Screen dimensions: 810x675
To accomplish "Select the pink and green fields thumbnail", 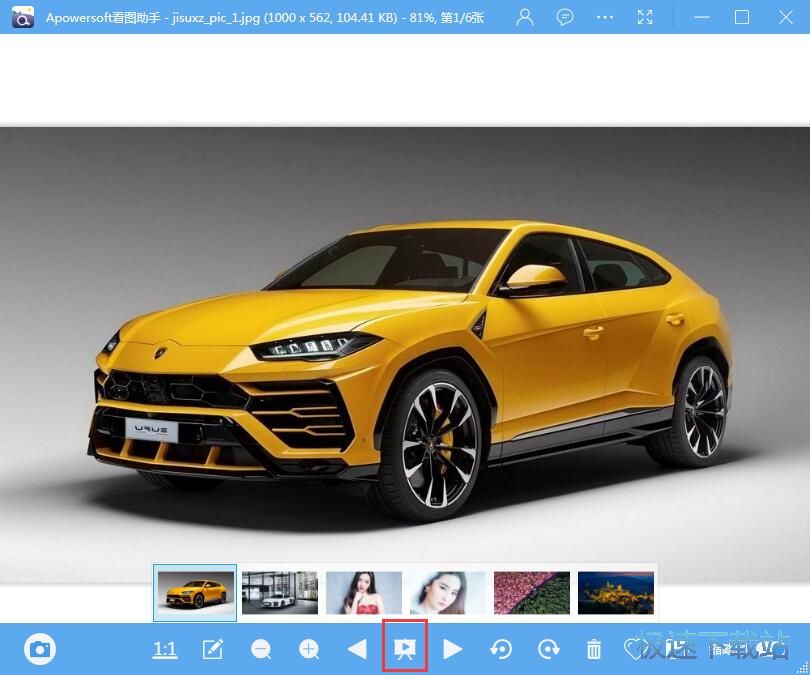I will coord(532,592).
